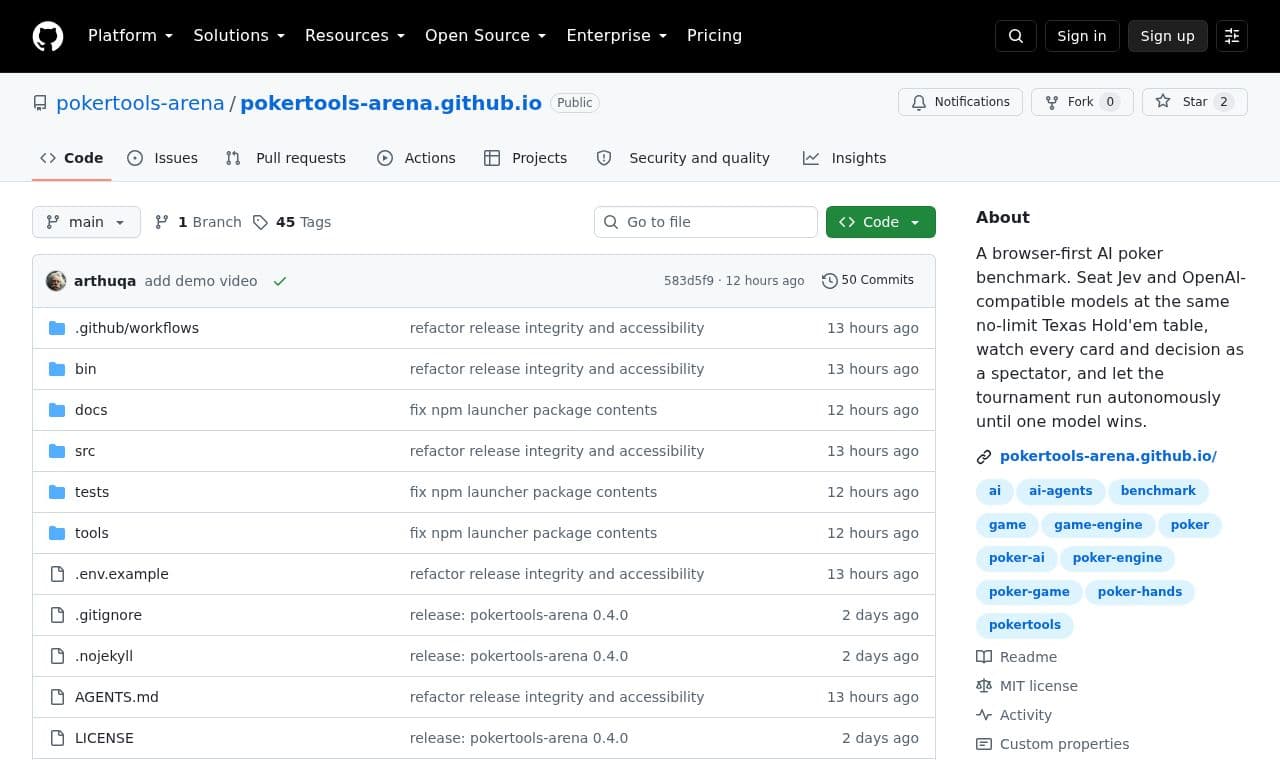Open the Security and quality tab
Image resolution: width=1280 pixels, height=760 pixels.
click(684, 158)
